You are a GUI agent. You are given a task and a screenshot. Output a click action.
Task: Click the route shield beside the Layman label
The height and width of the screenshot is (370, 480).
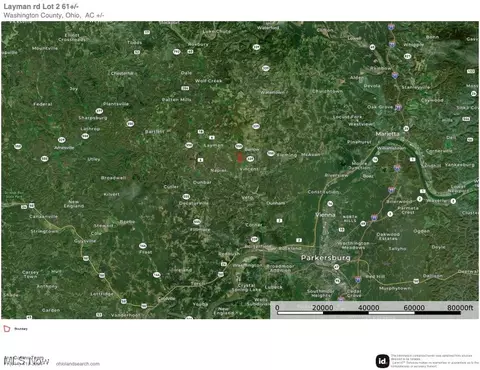coord(189,145)
